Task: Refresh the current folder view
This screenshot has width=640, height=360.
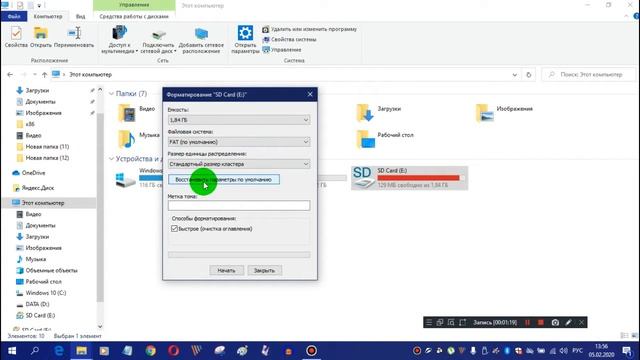Action: 529,75
